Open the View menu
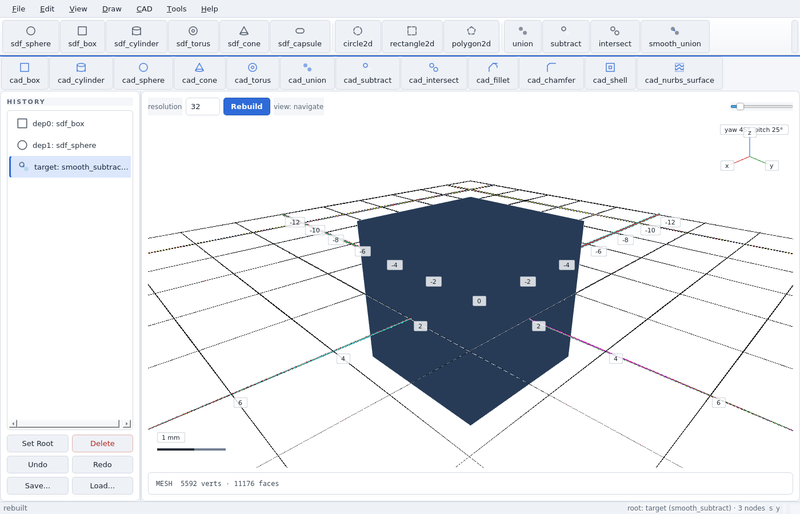Screen dimensions: 800x514 [78, 9]
